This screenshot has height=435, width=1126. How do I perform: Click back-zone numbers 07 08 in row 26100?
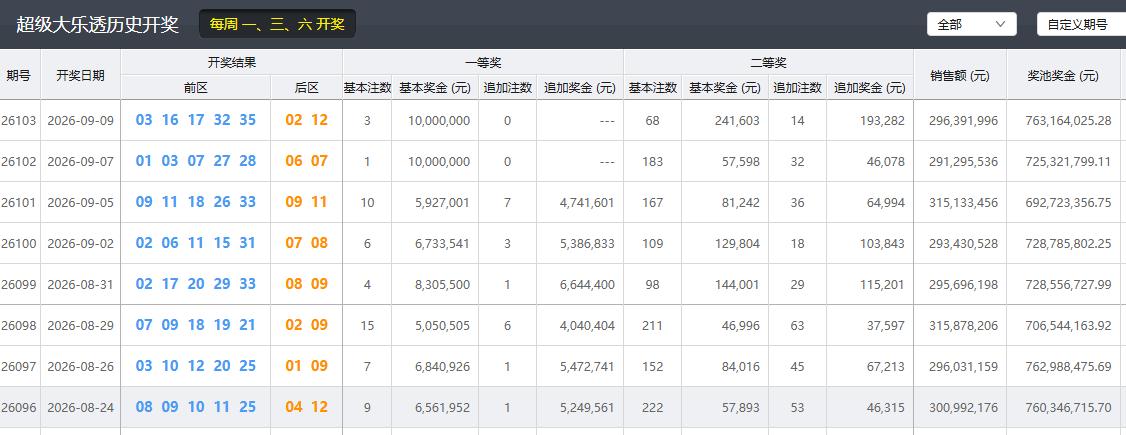pos(307,243)
